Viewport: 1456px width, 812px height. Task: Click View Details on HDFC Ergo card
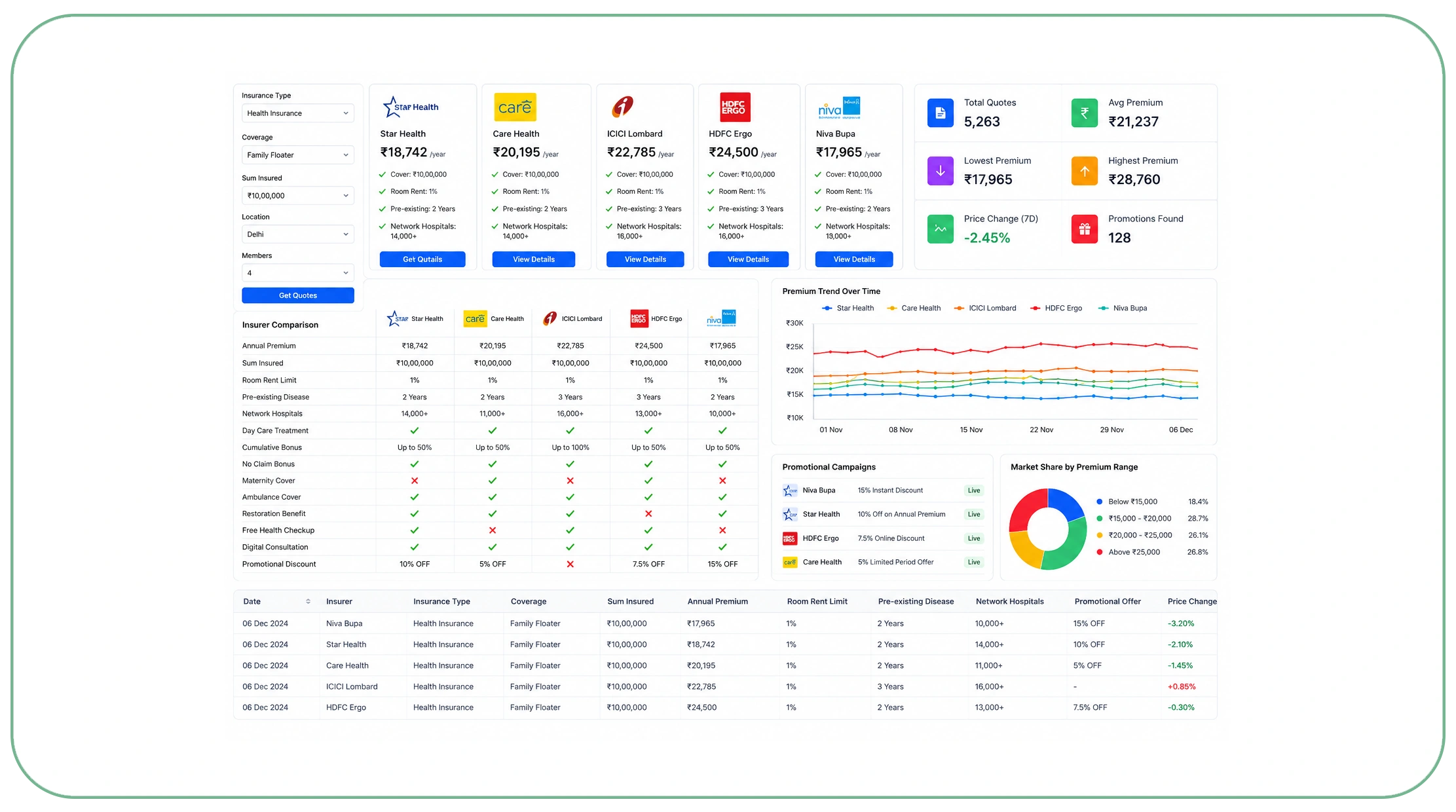pyautogui.click(x=748, y=259)
